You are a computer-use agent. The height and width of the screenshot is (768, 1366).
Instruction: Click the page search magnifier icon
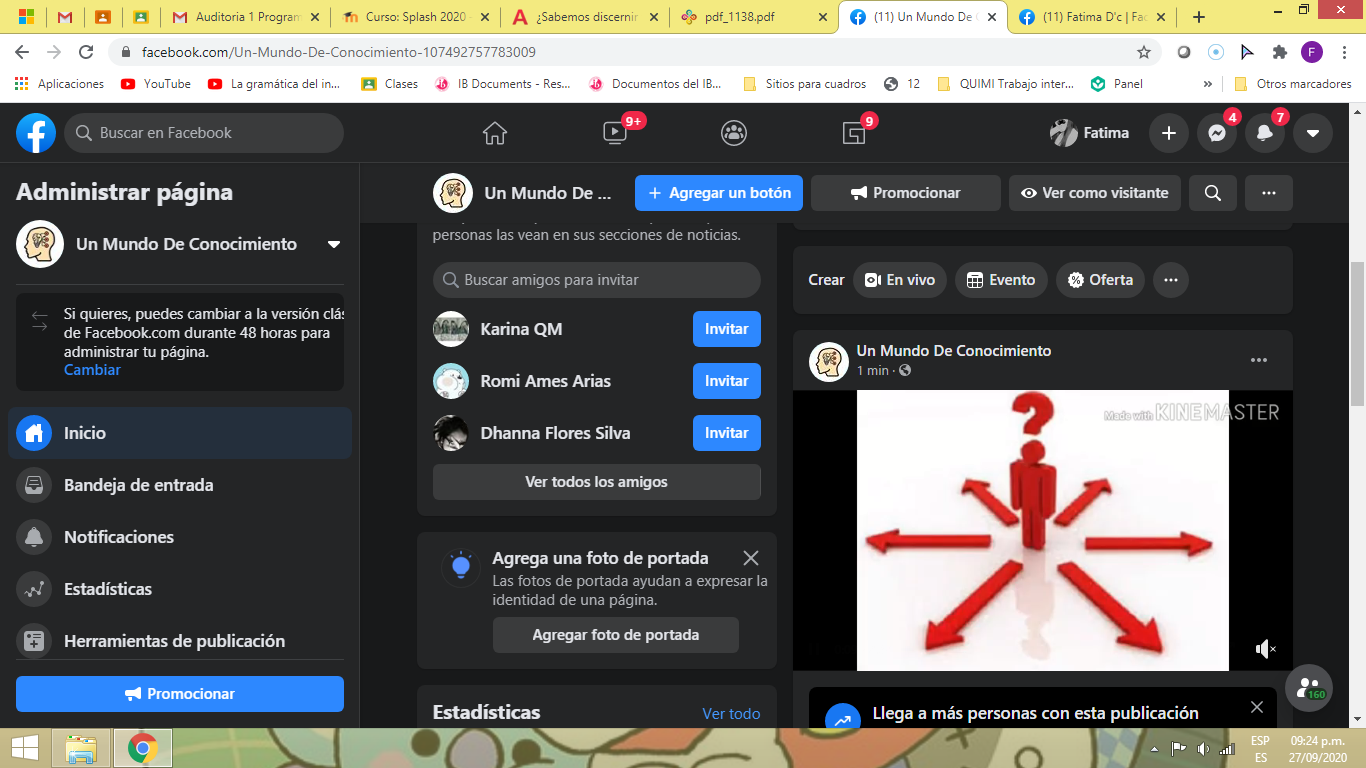(1213, 193)
